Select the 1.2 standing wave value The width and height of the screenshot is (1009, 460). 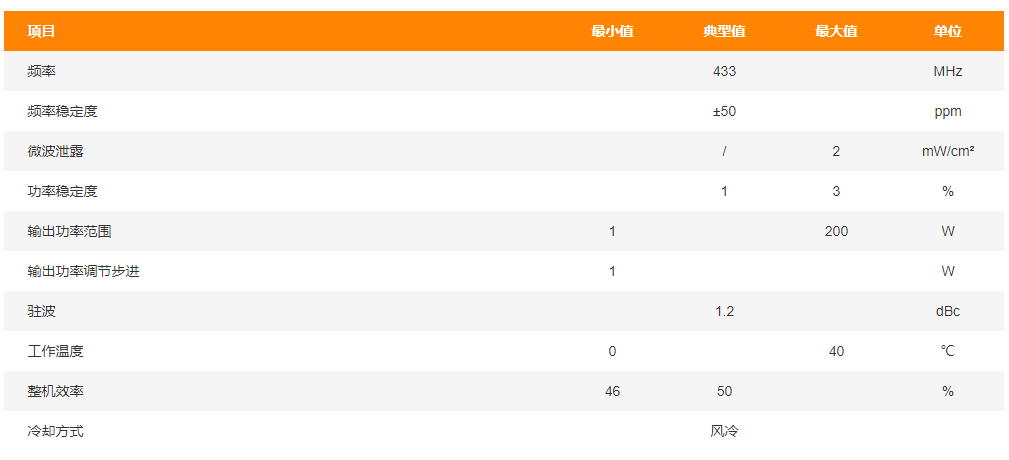pyautogui.click(x=724, y=311)
